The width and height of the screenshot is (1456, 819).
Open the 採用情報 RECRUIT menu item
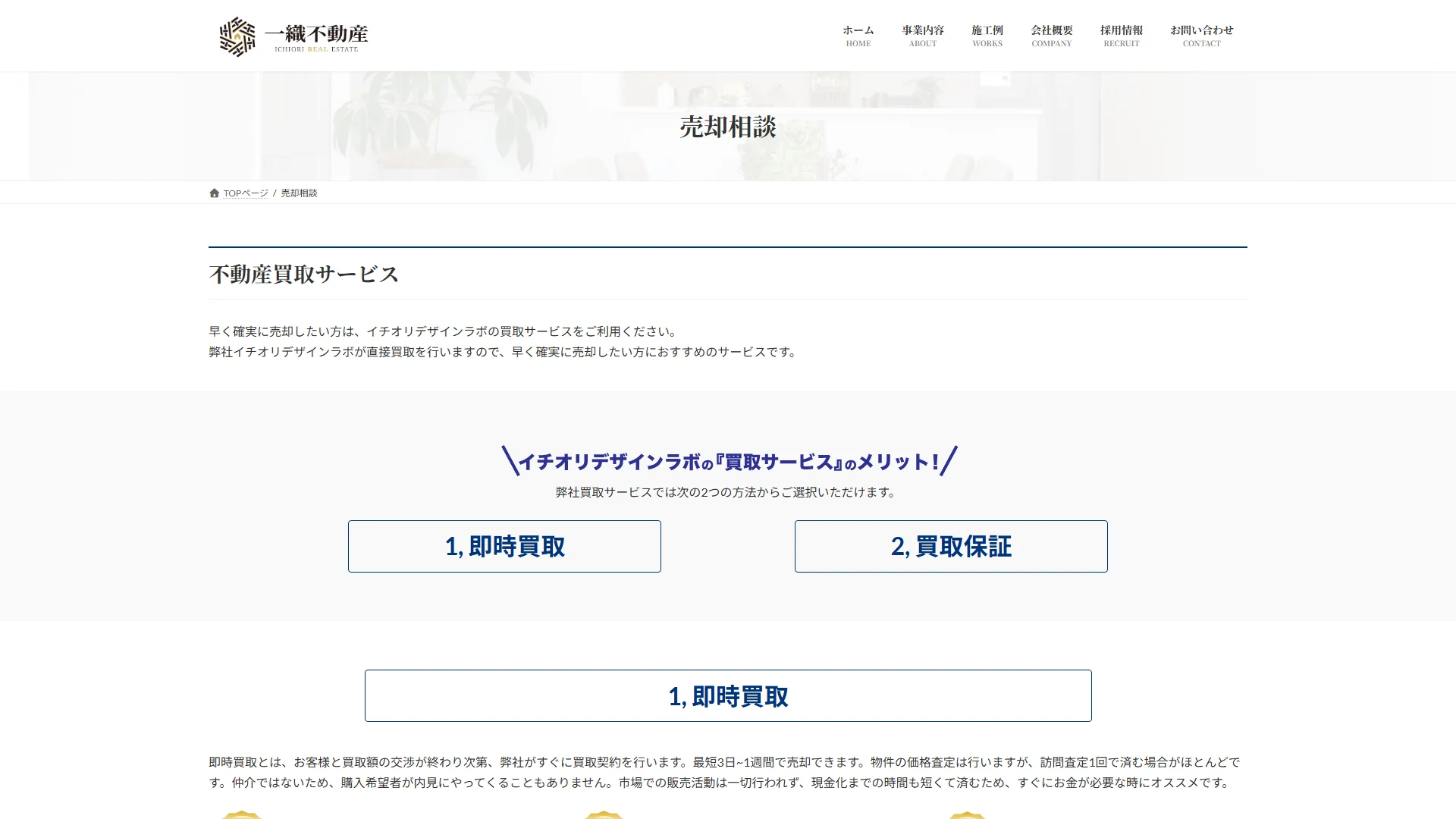pos(1122,36)
